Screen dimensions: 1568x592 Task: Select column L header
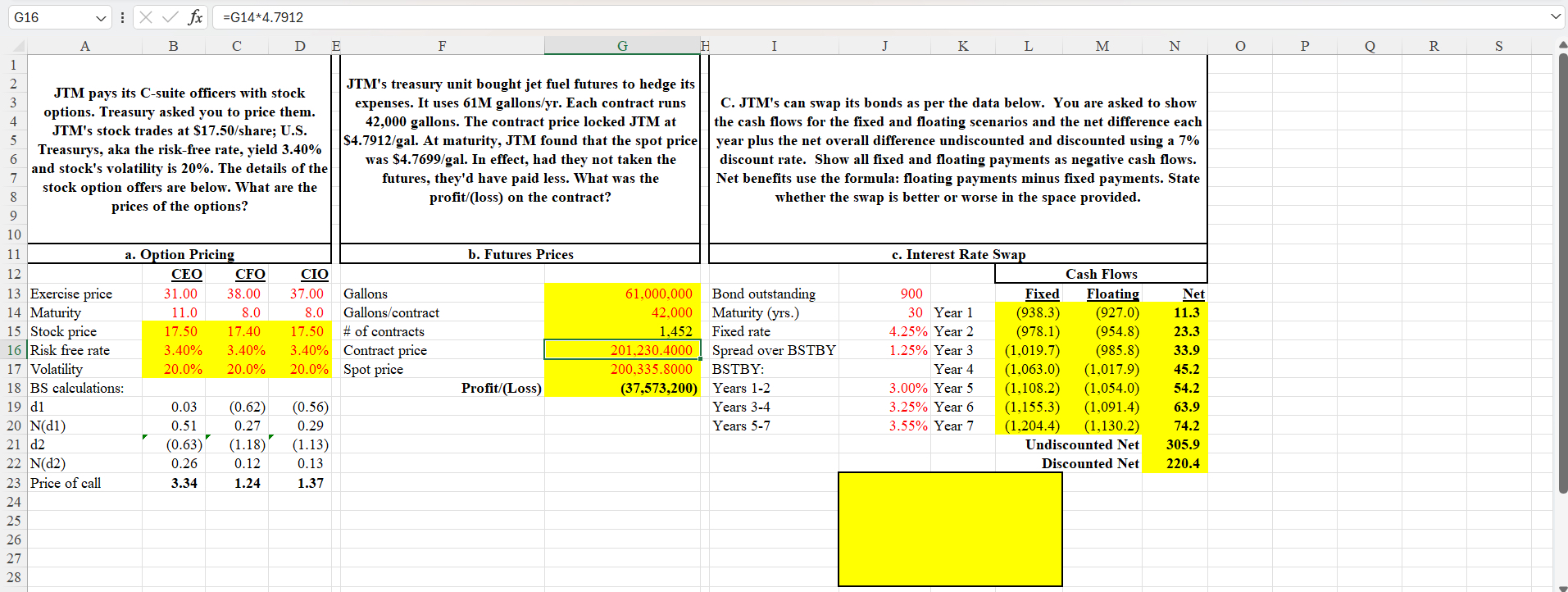point(1029,46)
